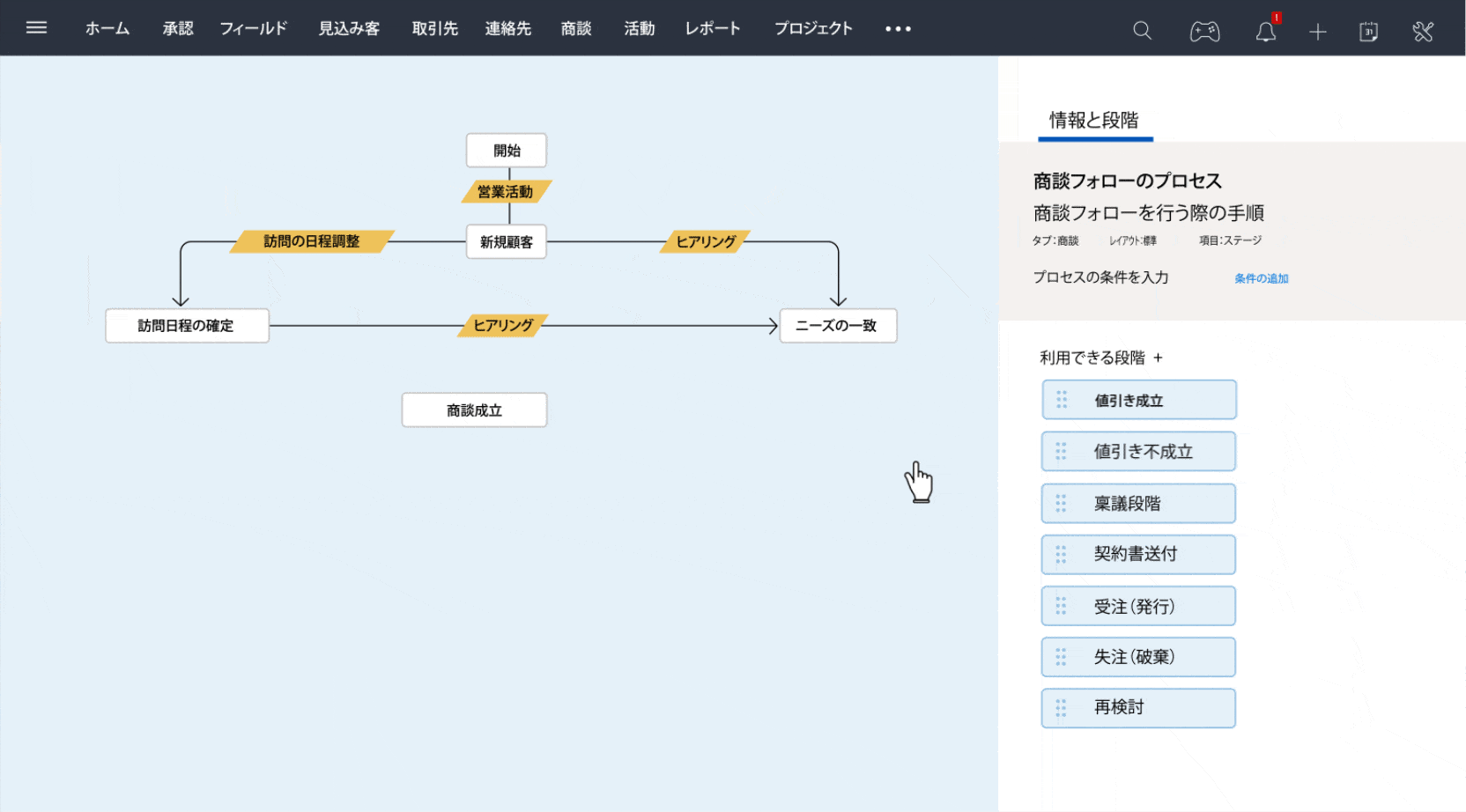Click the 条件の追加 link
This screenshot has width=1466, height=812.
[1261, 278]
